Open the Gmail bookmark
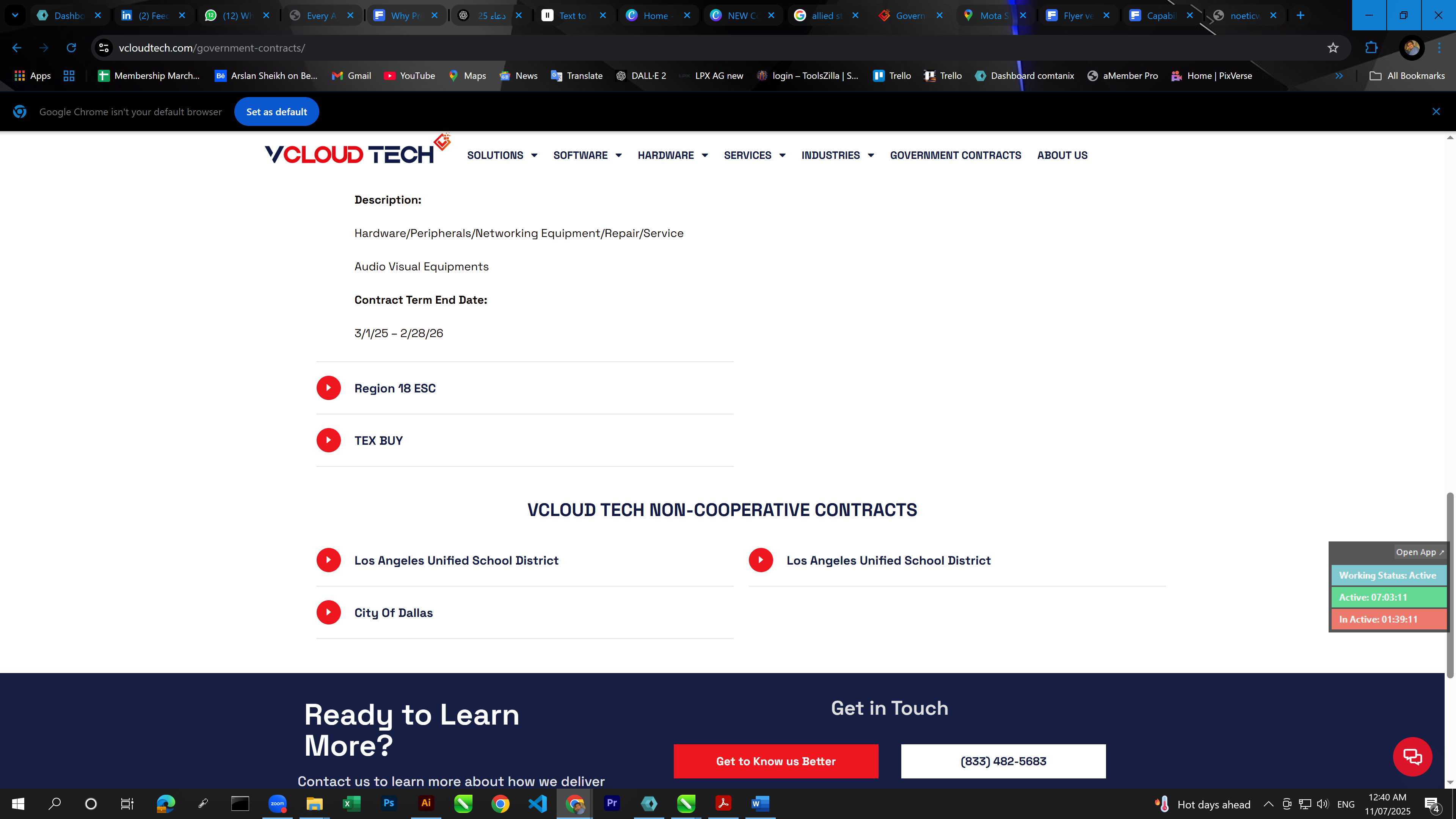 [351, 76]
